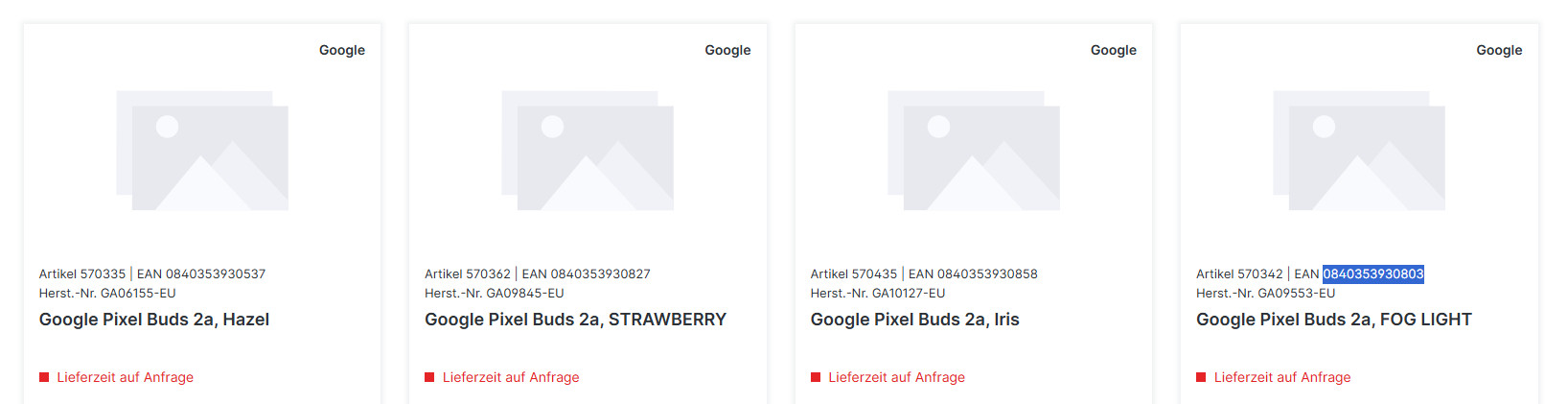Click the STRAWBERRY product placeholder image
The height and width of the screenshot is (404, 1568).
tap(588, 151)
